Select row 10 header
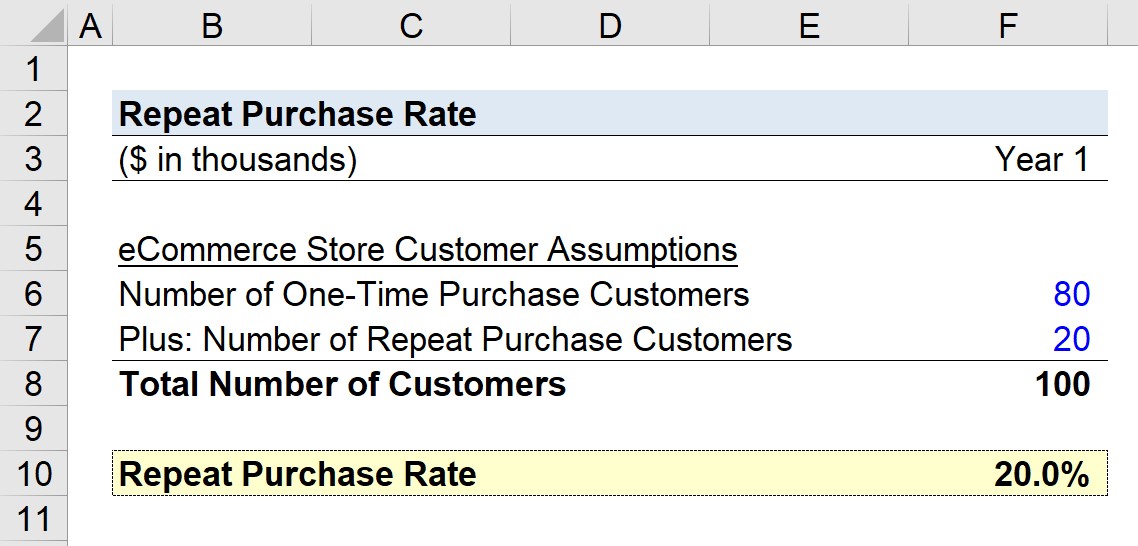 click(x=33, y=473)
